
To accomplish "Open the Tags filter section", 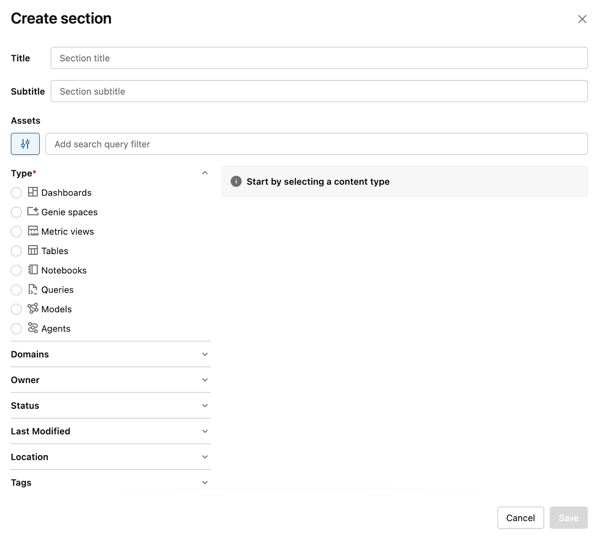I will [205, 483].
